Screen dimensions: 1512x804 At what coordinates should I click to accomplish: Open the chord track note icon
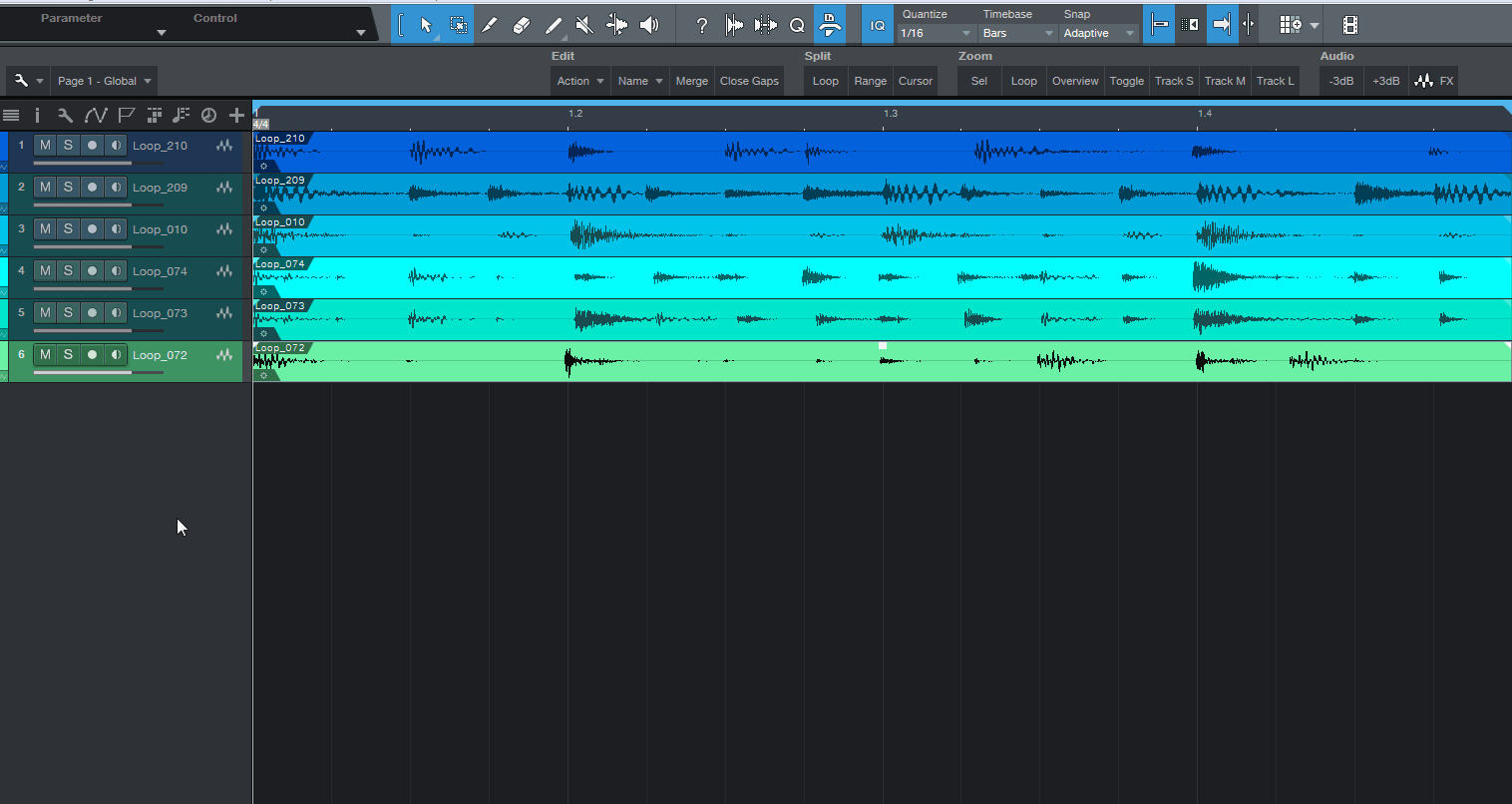pyautogui.click(x=181, y=115)
